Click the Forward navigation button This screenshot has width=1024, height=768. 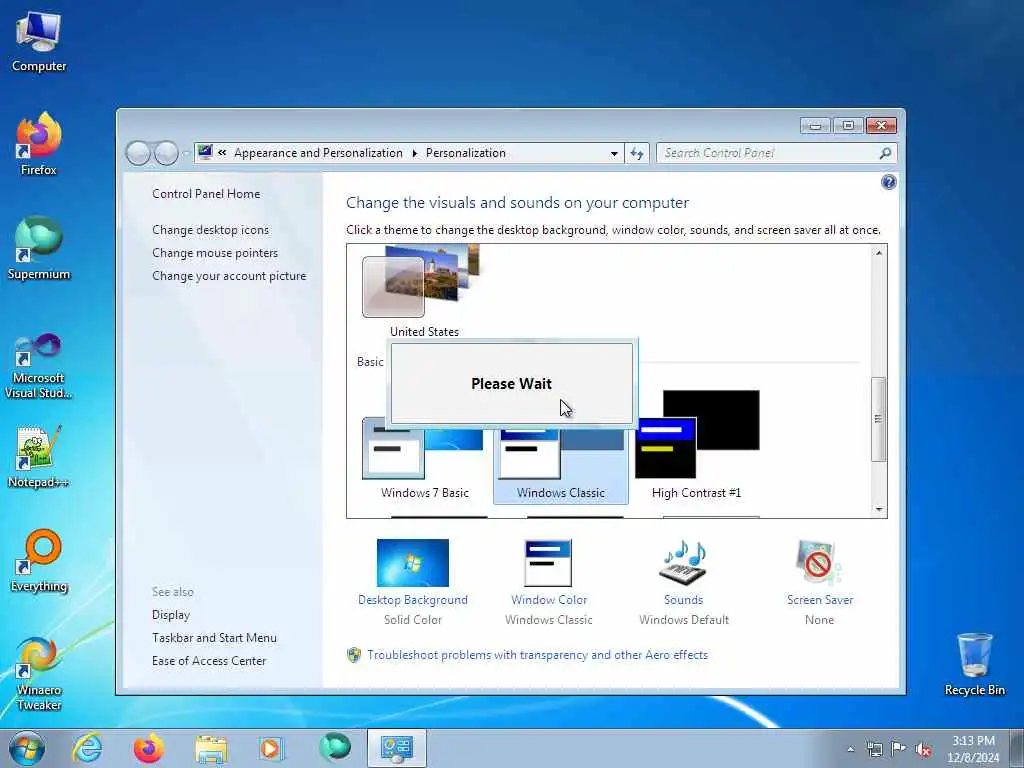click(x=167, y=153)
